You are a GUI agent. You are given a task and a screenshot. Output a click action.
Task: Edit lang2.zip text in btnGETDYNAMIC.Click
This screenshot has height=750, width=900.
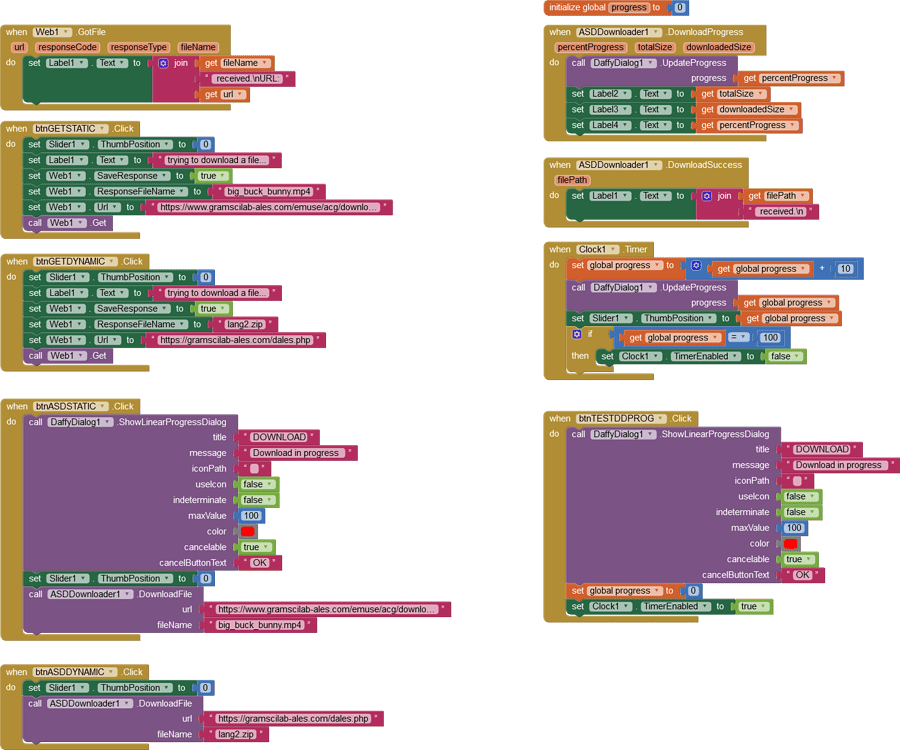245,324
